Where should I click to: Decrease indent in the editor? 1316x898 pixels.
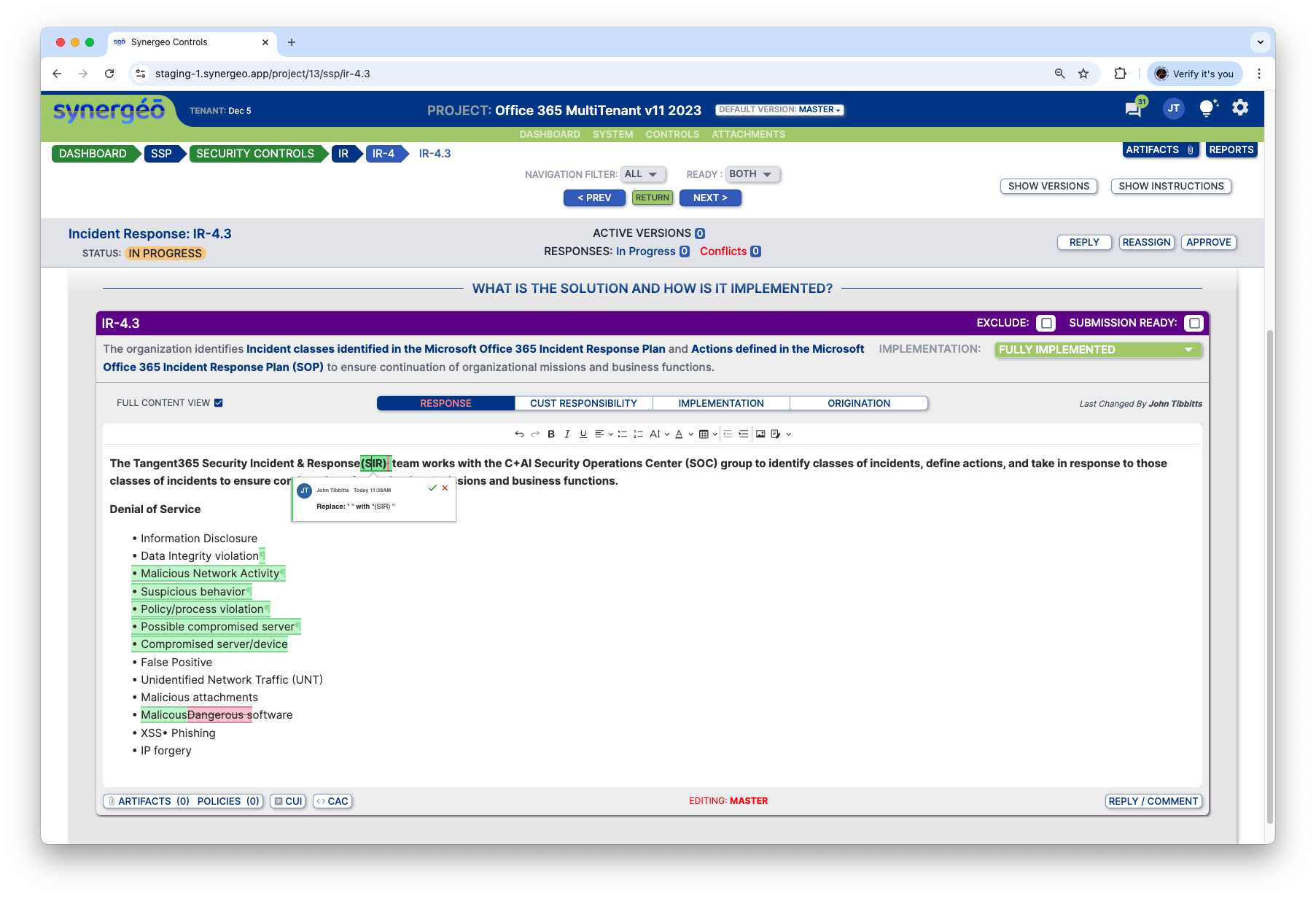coord(728,434)
